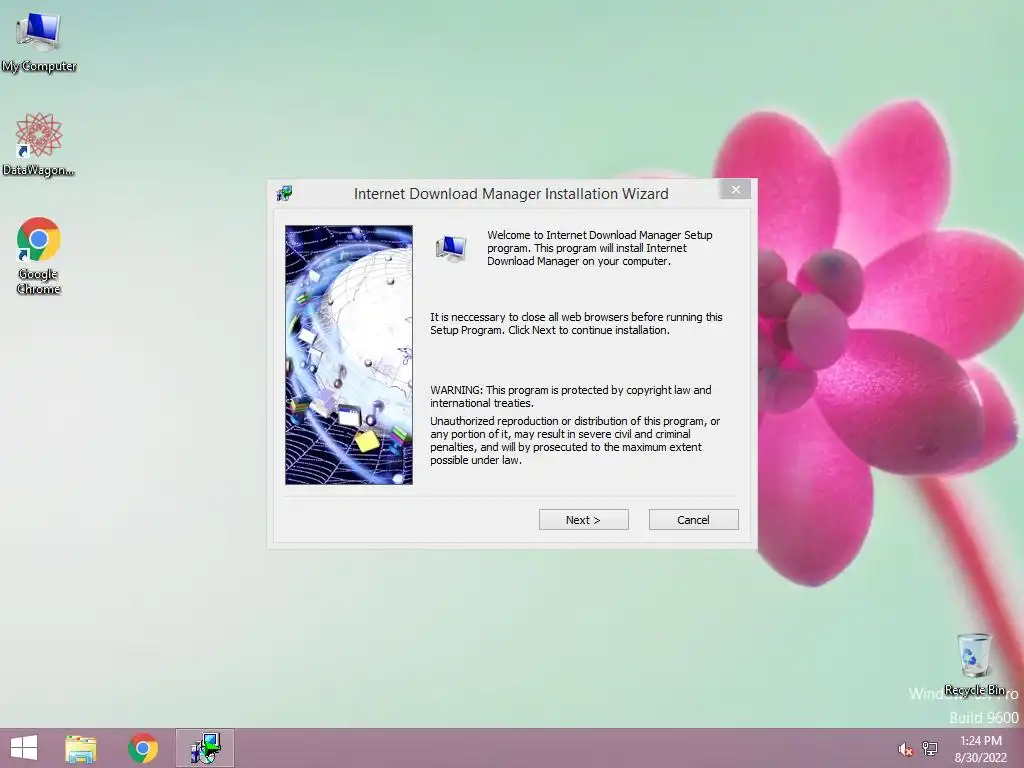
Task: Click the Next button in the wizard
Action: (x=583, y=520)
